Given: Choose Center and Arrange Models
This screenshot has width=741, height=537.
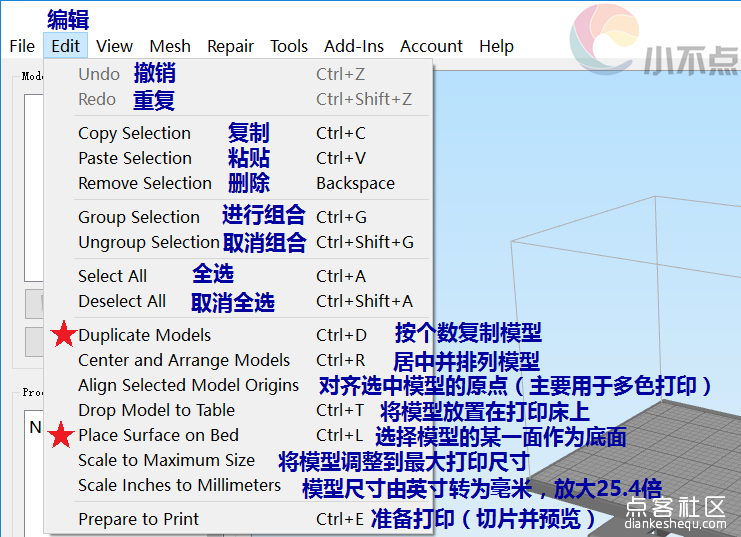Looking at the screenshot, I should pyautogui.click(x=238, y=360).
